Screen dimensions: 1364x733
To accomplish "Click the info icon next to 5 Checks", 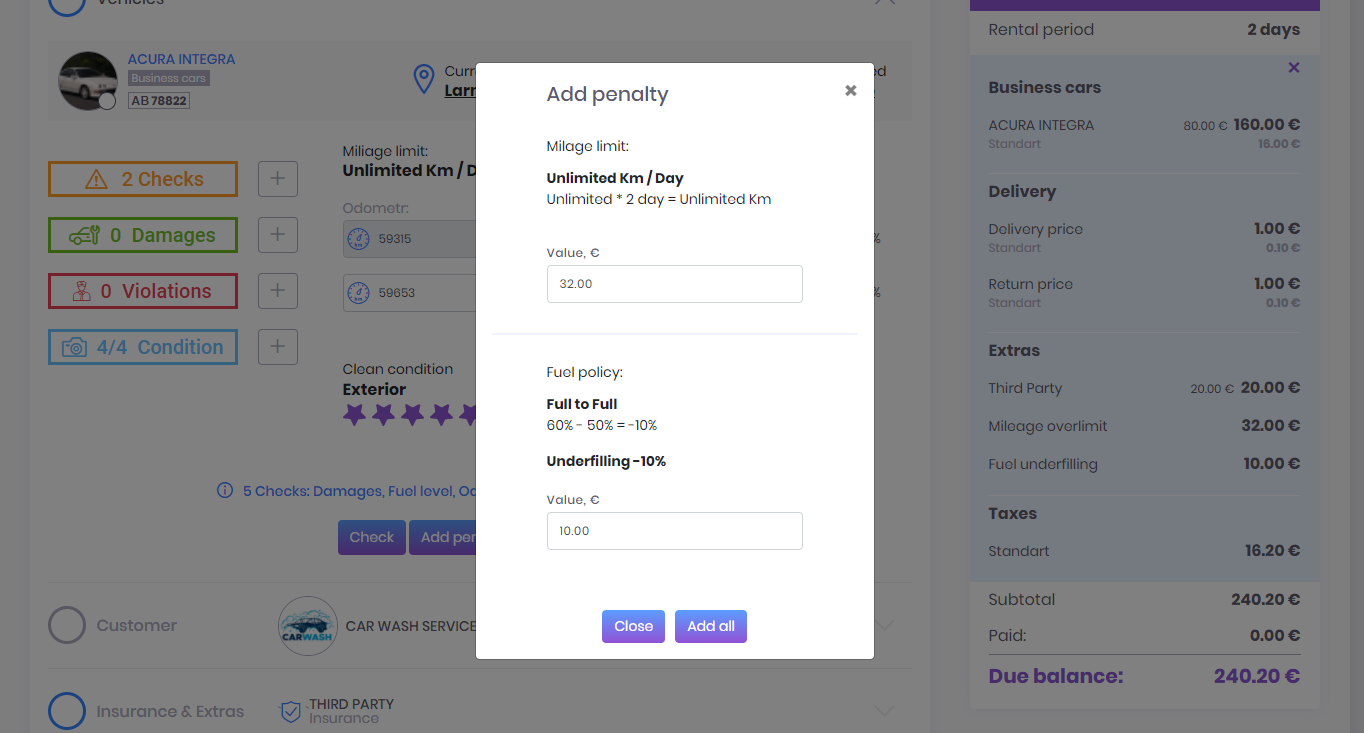I will click(225, 491).
